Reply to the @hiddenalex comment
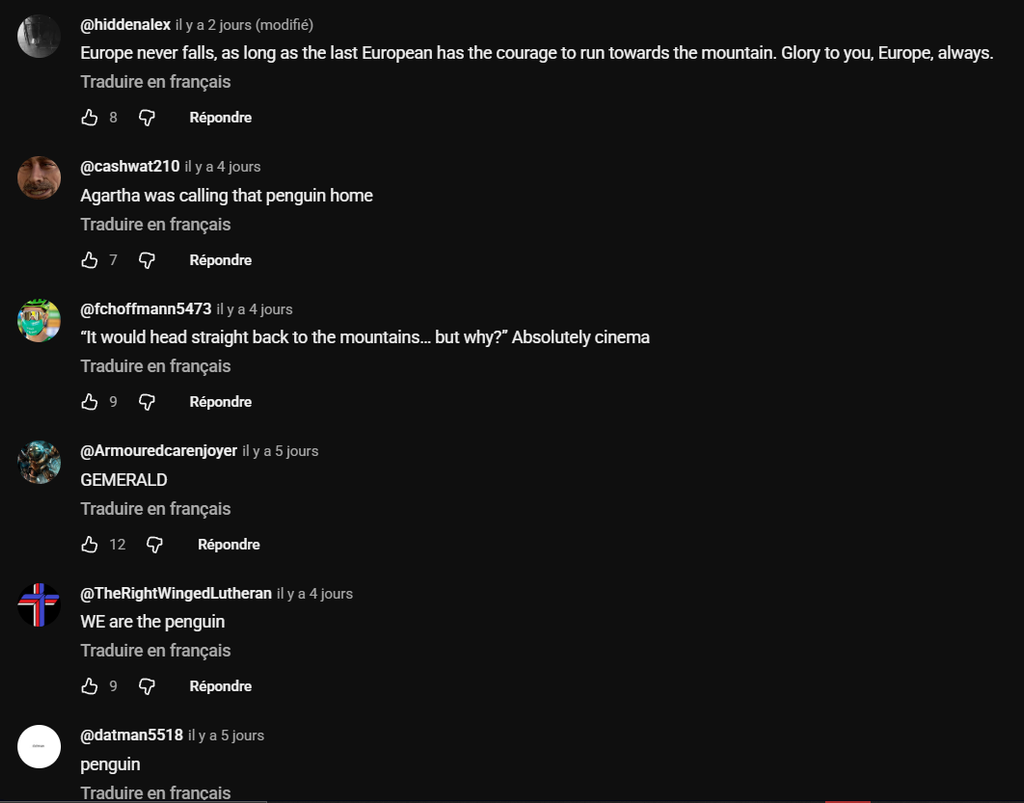This screenshot has width=1024, height=803. 220,118
